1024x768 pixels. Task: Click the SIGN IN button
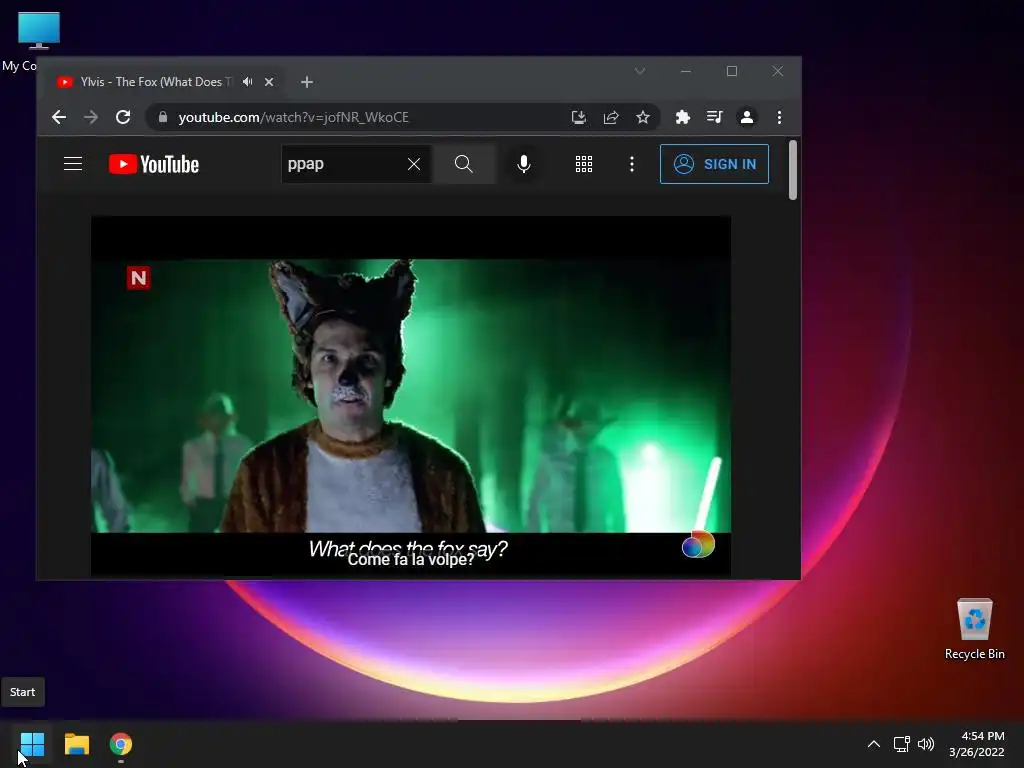[714, 164]
